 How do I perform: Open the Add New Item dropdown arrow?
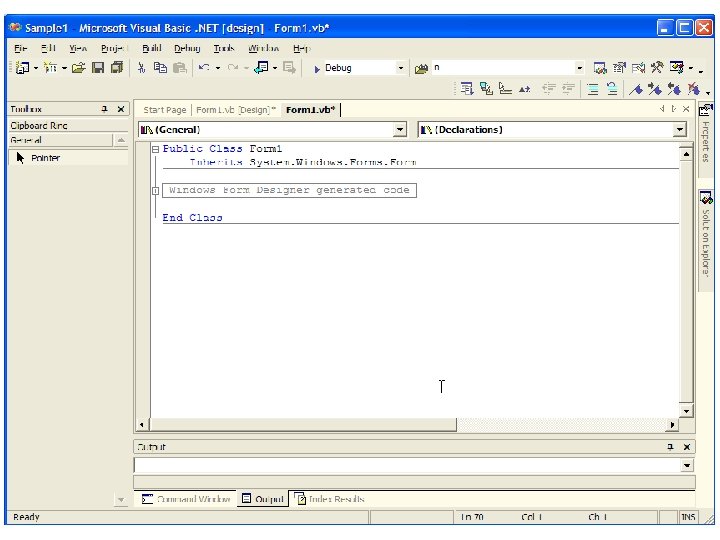pos(64,68)
